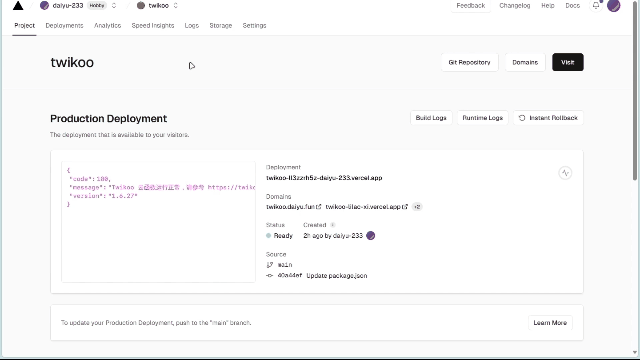Open the Docs link
This screenshot has width=640, height=360.
coord(572,6)
